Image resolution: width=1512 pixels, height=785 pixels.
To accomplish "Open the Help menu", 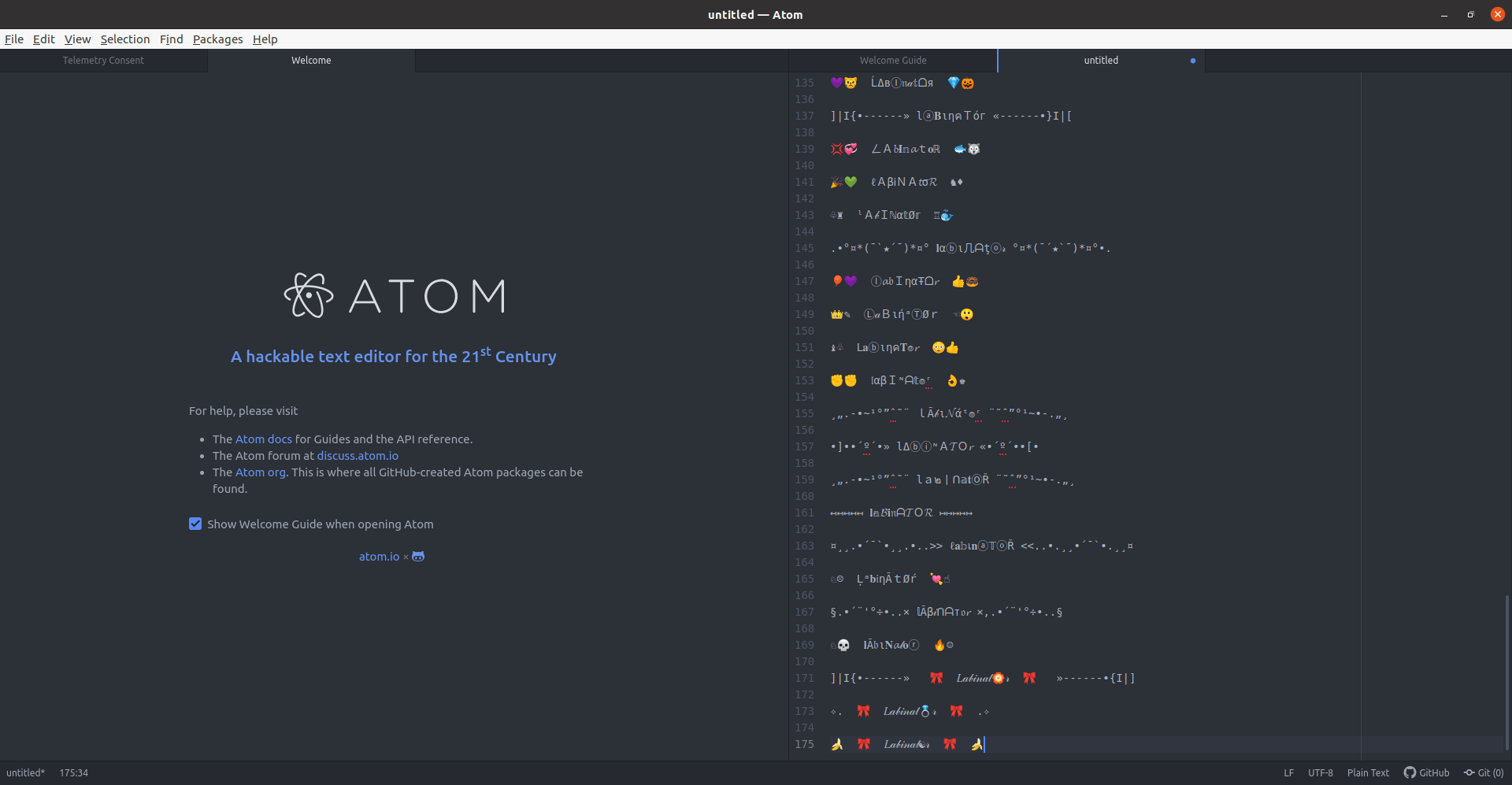I will tap(265, 39).
